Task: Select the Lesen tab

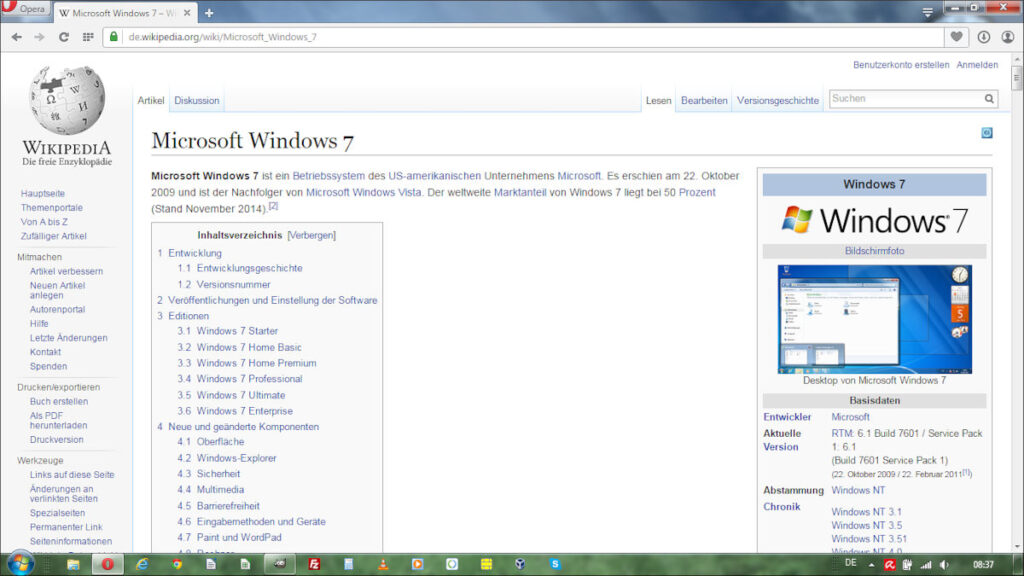Action: click(658, 101)
